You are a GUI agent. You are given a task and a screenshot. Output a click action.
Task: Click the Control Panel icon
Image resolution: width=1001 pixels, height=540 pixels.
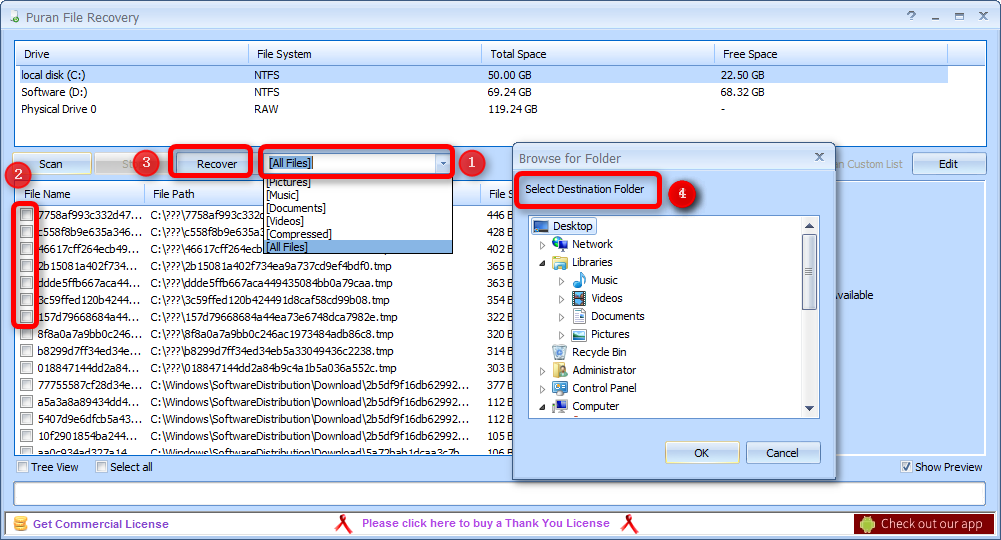pos(560,388)
